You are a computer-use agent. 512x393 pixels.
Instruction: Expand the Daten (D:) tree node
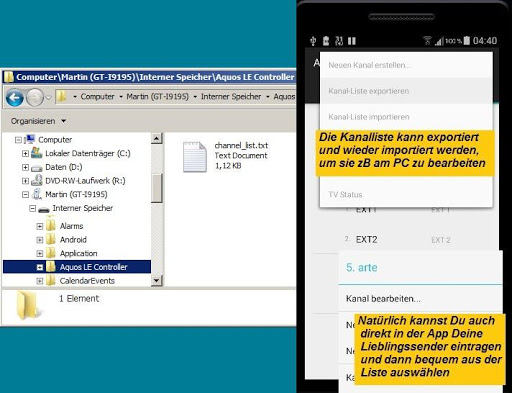tap(25, 167)
